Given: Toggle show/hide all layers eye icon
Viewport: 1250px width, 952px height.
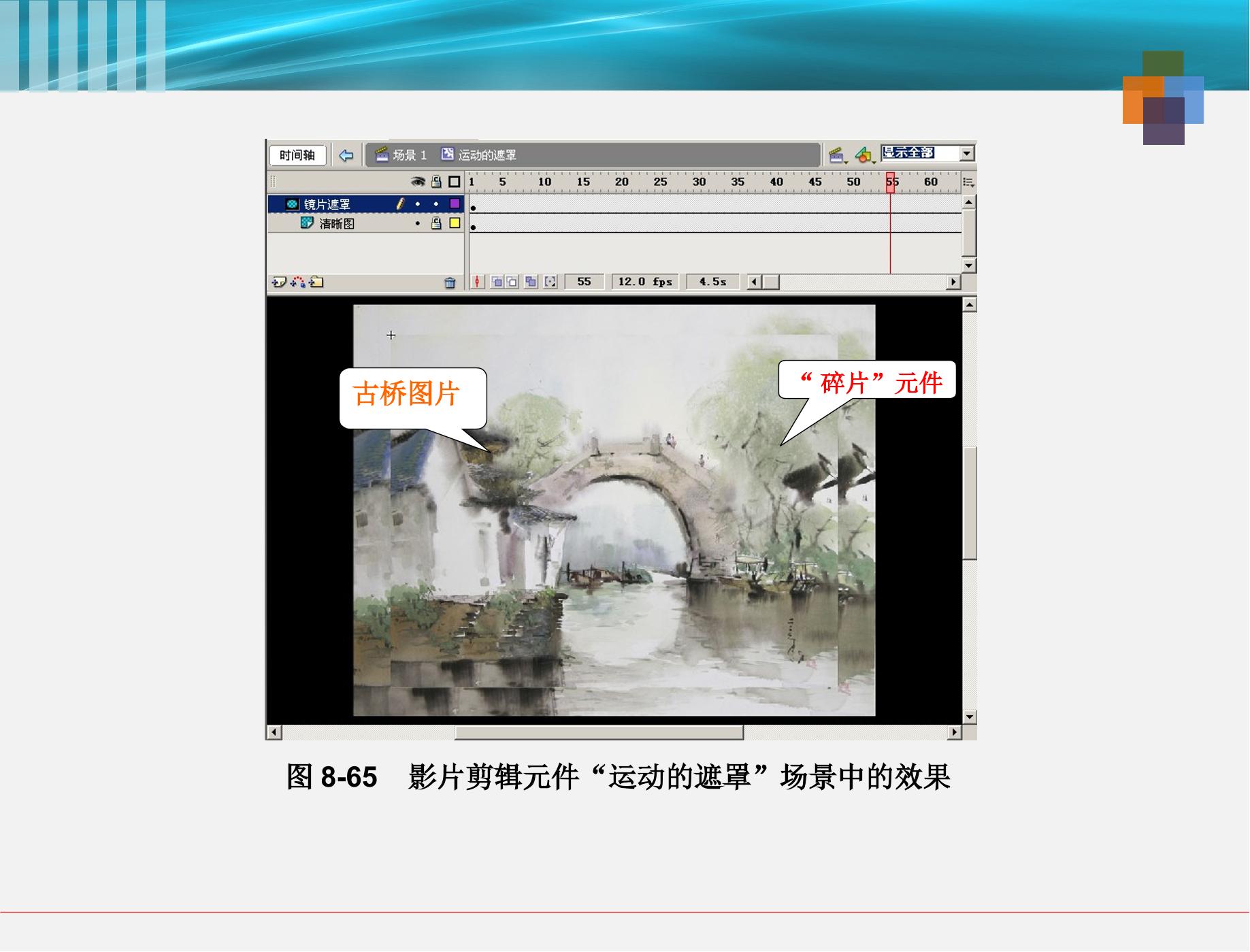Looking at the screenshot, I should tap(418, 182).
